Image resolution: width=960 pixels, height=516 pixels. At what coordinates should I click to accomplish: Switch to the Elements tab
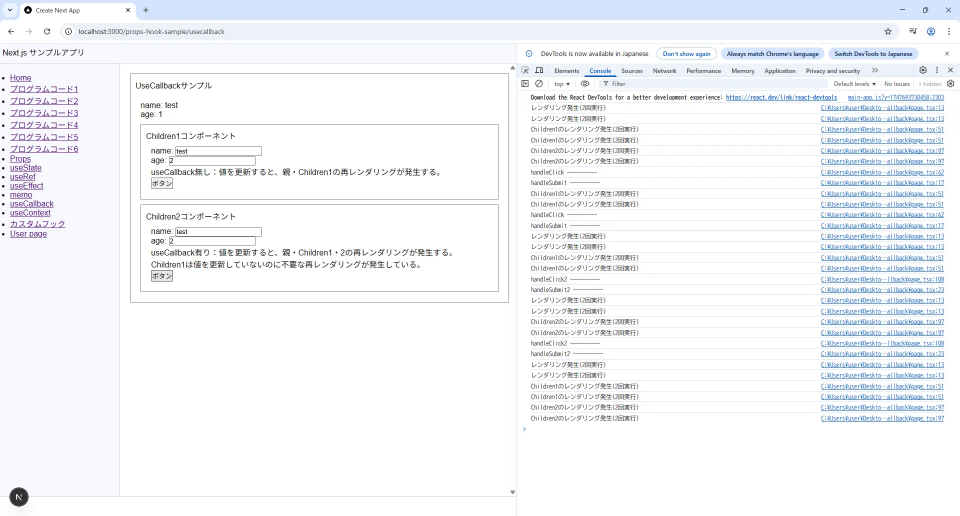(x=566, y=71)
